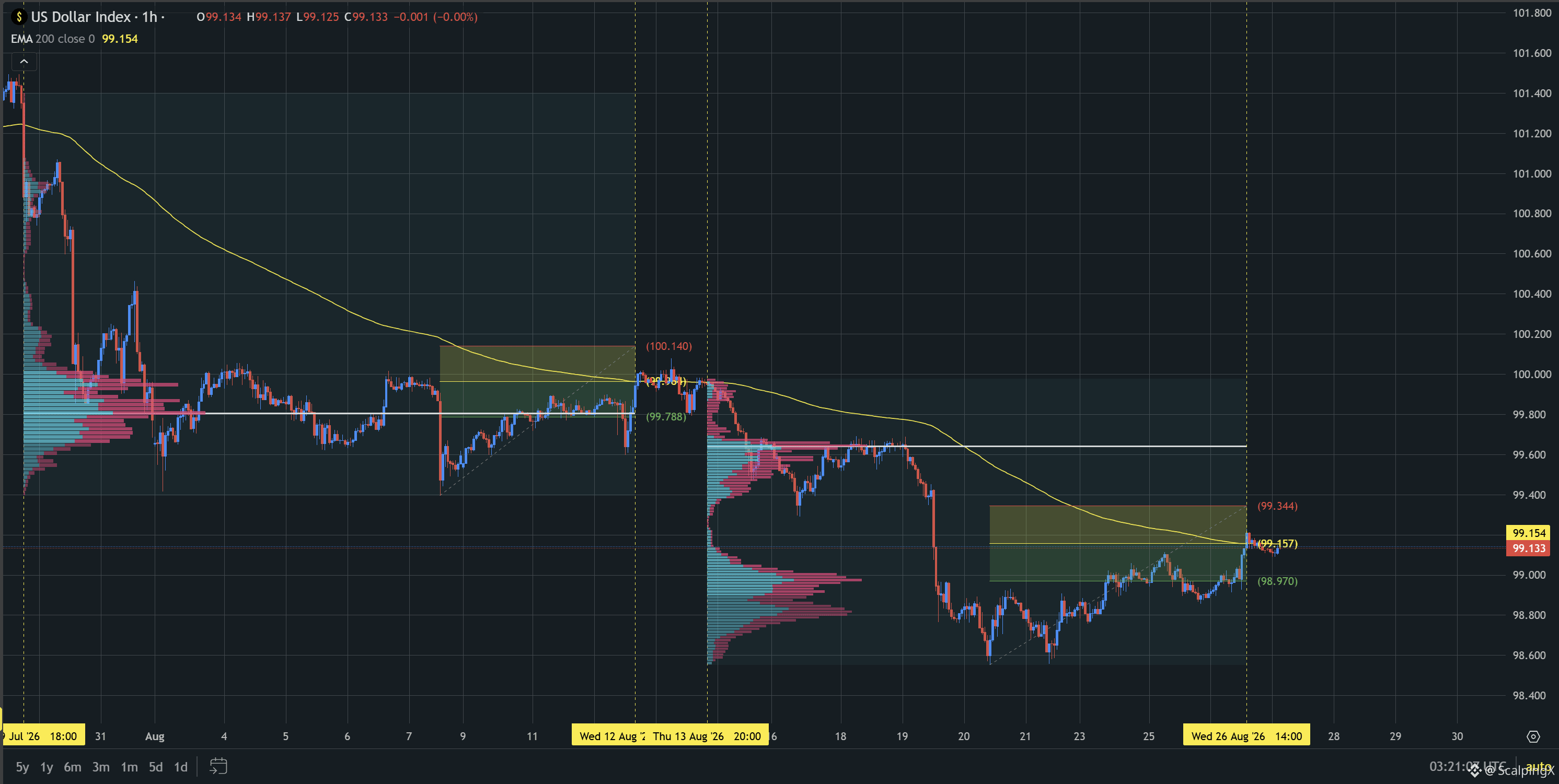1559x784 pixels.
Task: Click the red (100.140) price level label
Action: pos(669,346)
